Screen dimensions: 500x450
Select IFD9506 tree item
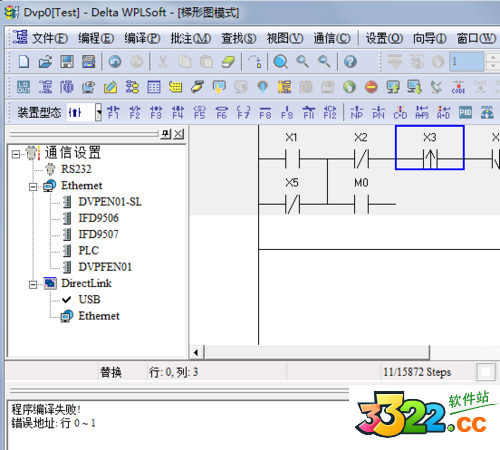click(99, 218)
